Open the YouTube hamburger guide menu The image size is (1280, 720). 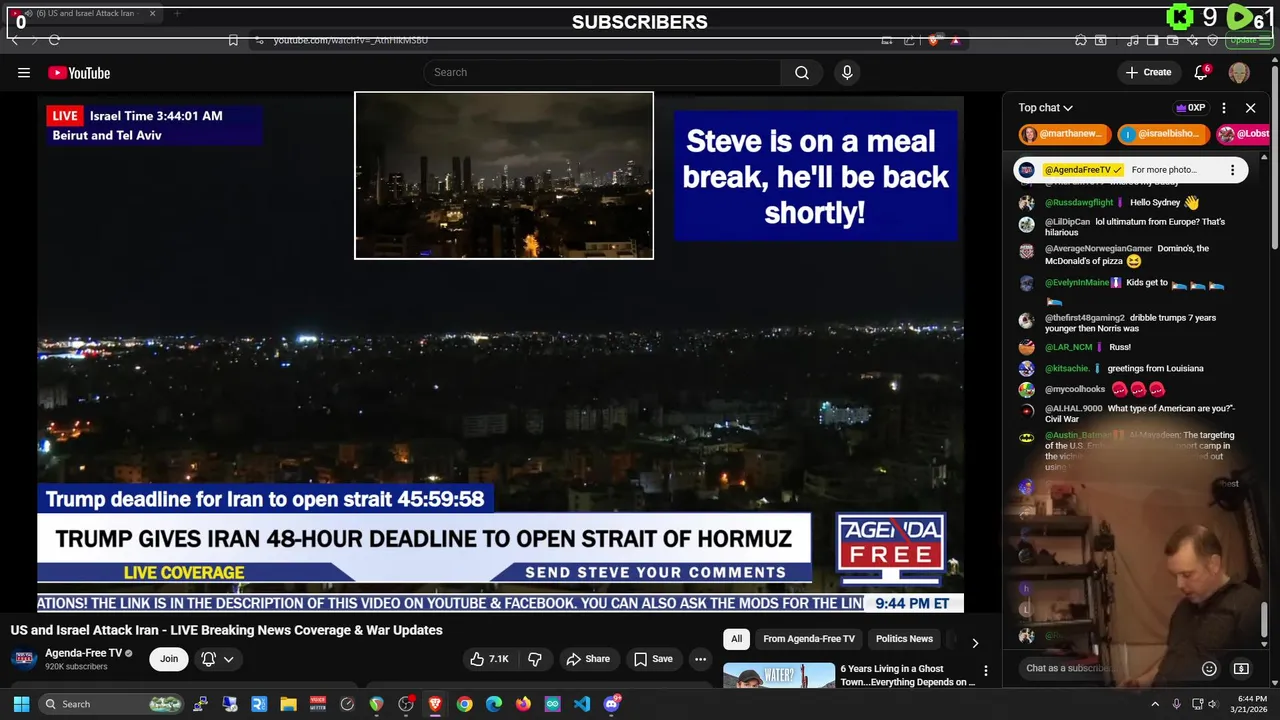[24, 72]
